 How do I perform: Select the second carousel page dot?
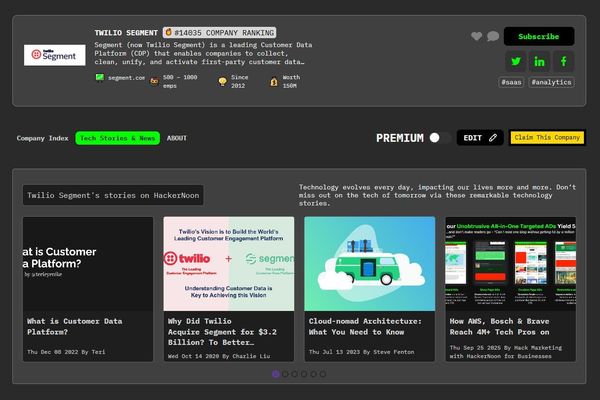point(285,374)
